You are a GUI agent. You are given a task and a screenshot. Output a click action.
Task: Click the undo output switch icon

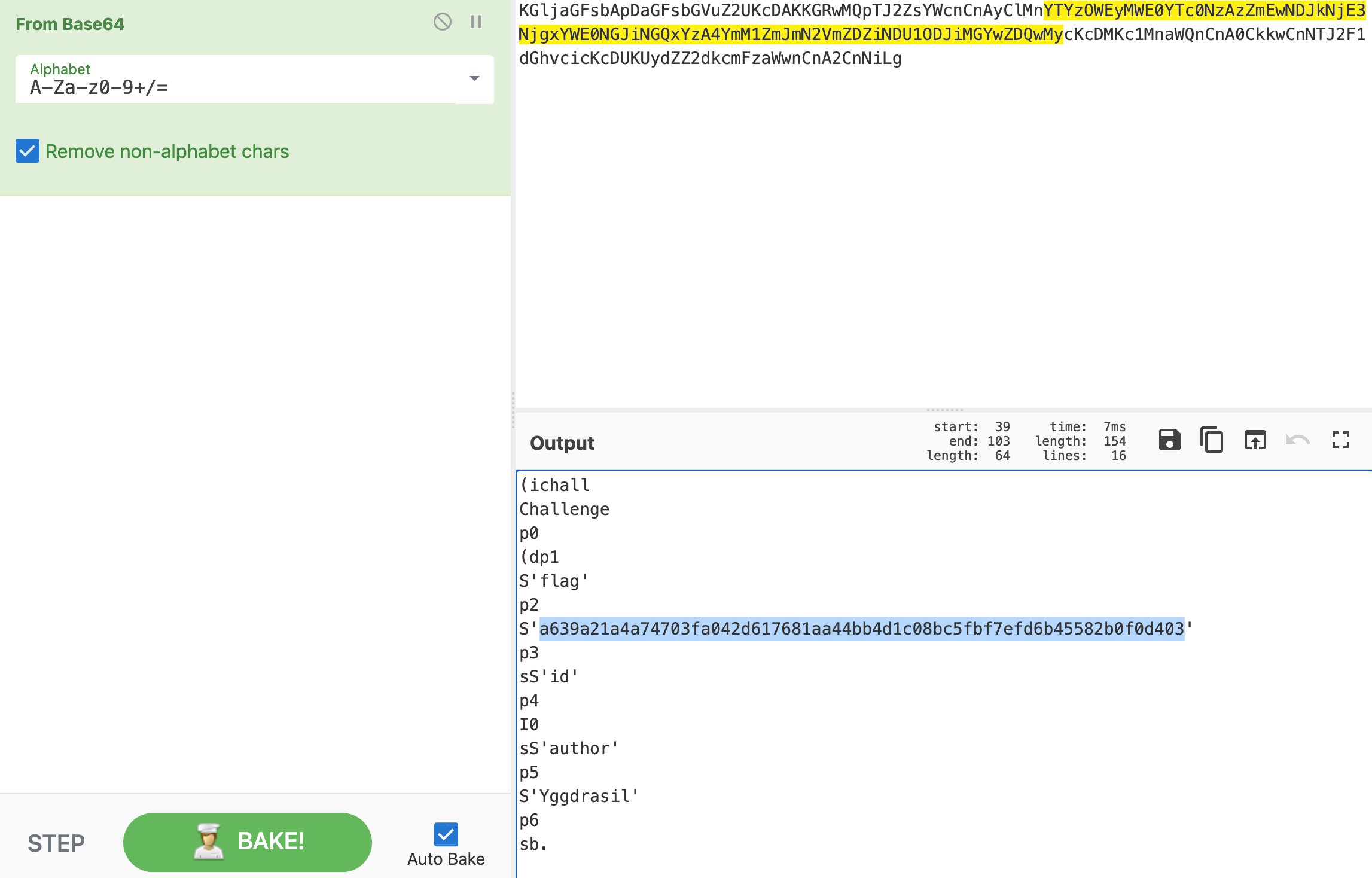(1297, 440)
